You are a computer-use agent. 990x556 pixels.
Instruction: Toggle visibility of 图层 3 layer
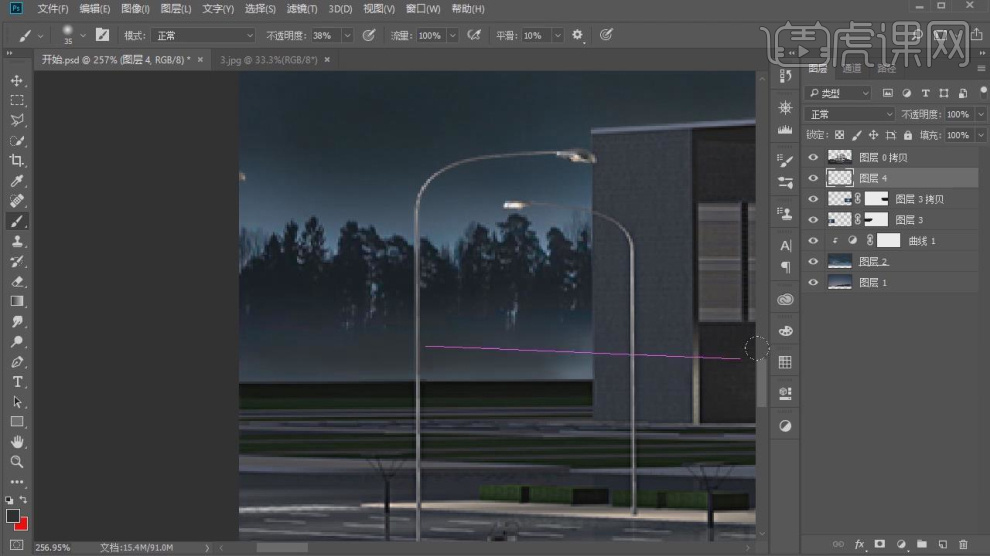tap(813, 220)
